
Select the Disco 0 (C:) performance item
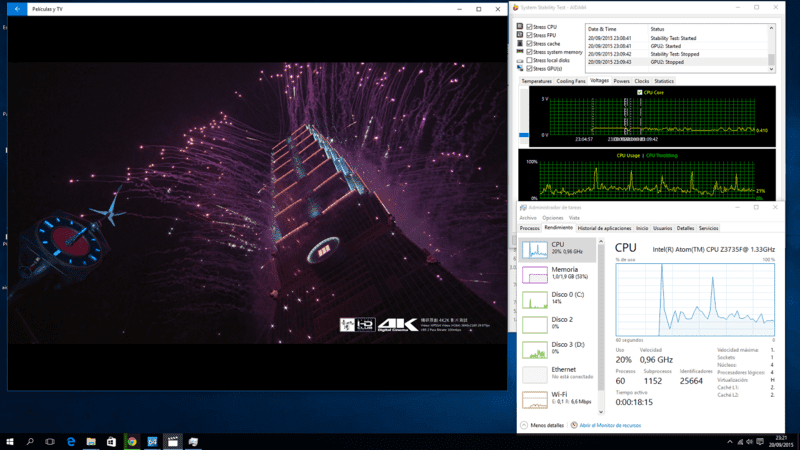point(558,299)
